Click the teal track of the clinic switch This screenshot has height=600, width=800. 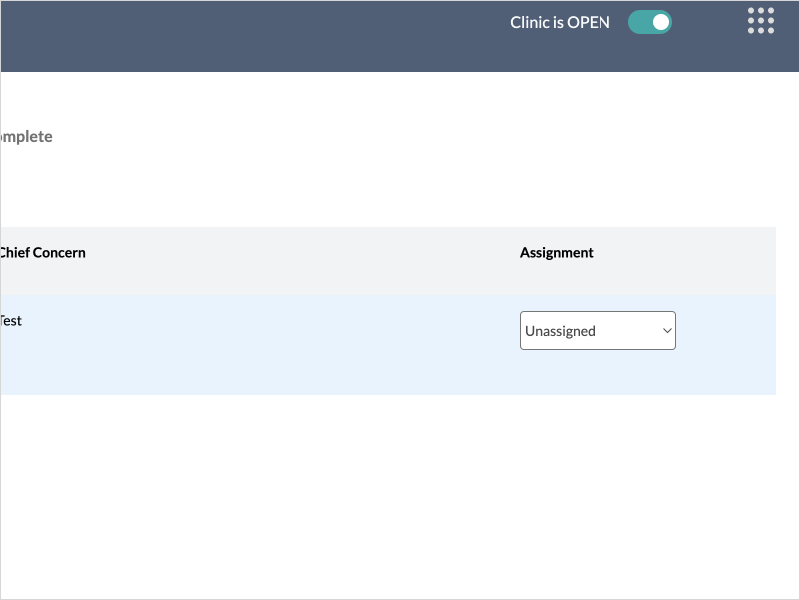[637, 22]
